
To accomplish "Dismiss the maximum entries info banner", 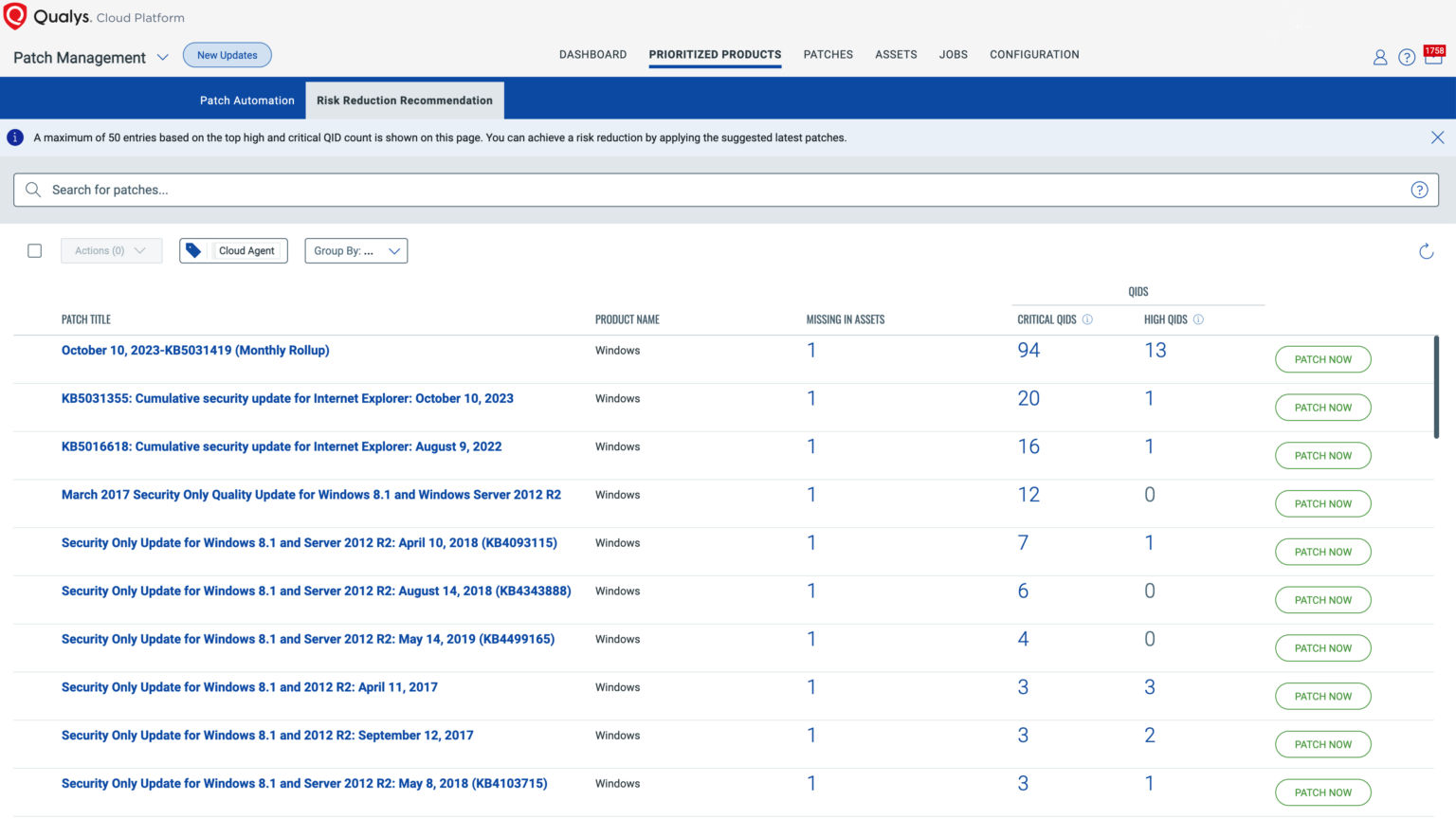I will tap(1438, 136).
